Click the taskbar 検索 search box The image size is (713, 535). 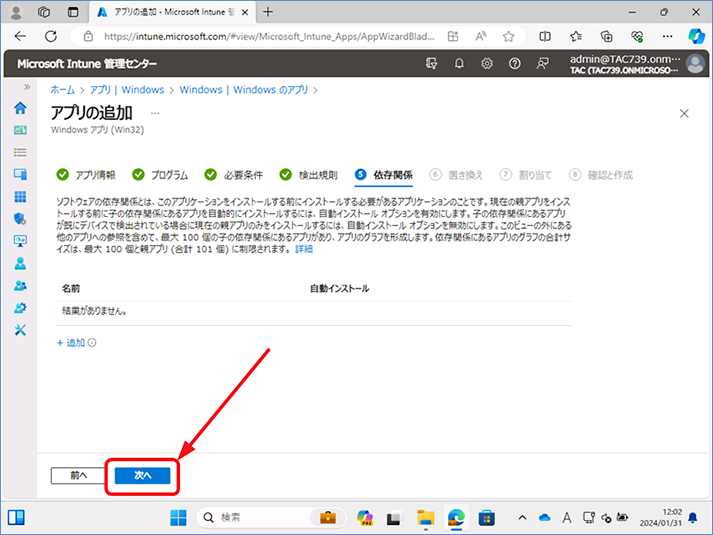(x=271, y=517)
